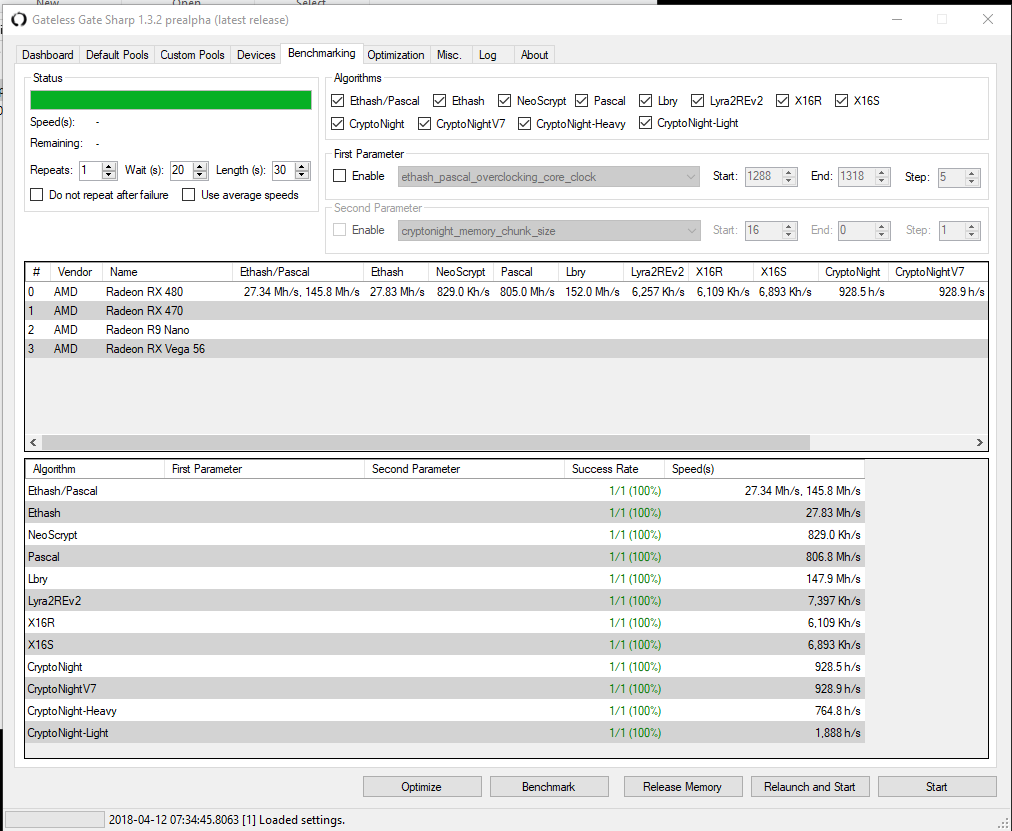Select the Radeon RX 470 device row

[x=506, y=311]
